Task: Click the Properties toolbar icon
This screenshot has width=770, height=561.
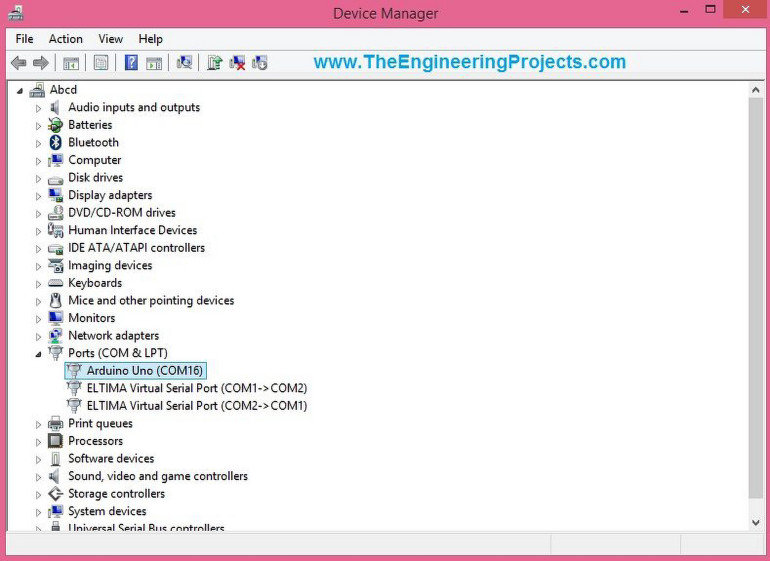Action: (101, 63)
